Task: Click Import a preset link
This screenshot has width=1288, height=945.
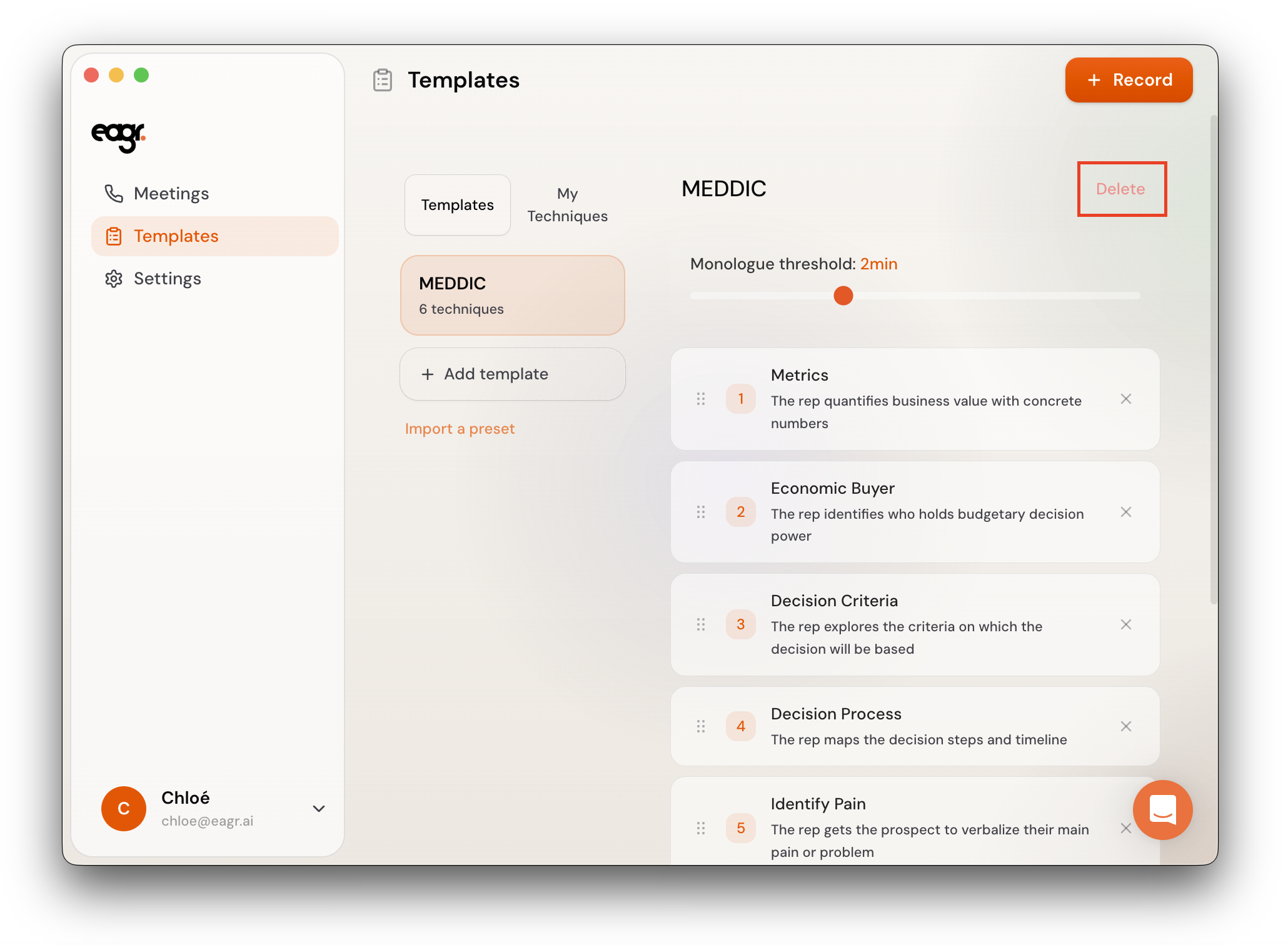Action: 460,429
